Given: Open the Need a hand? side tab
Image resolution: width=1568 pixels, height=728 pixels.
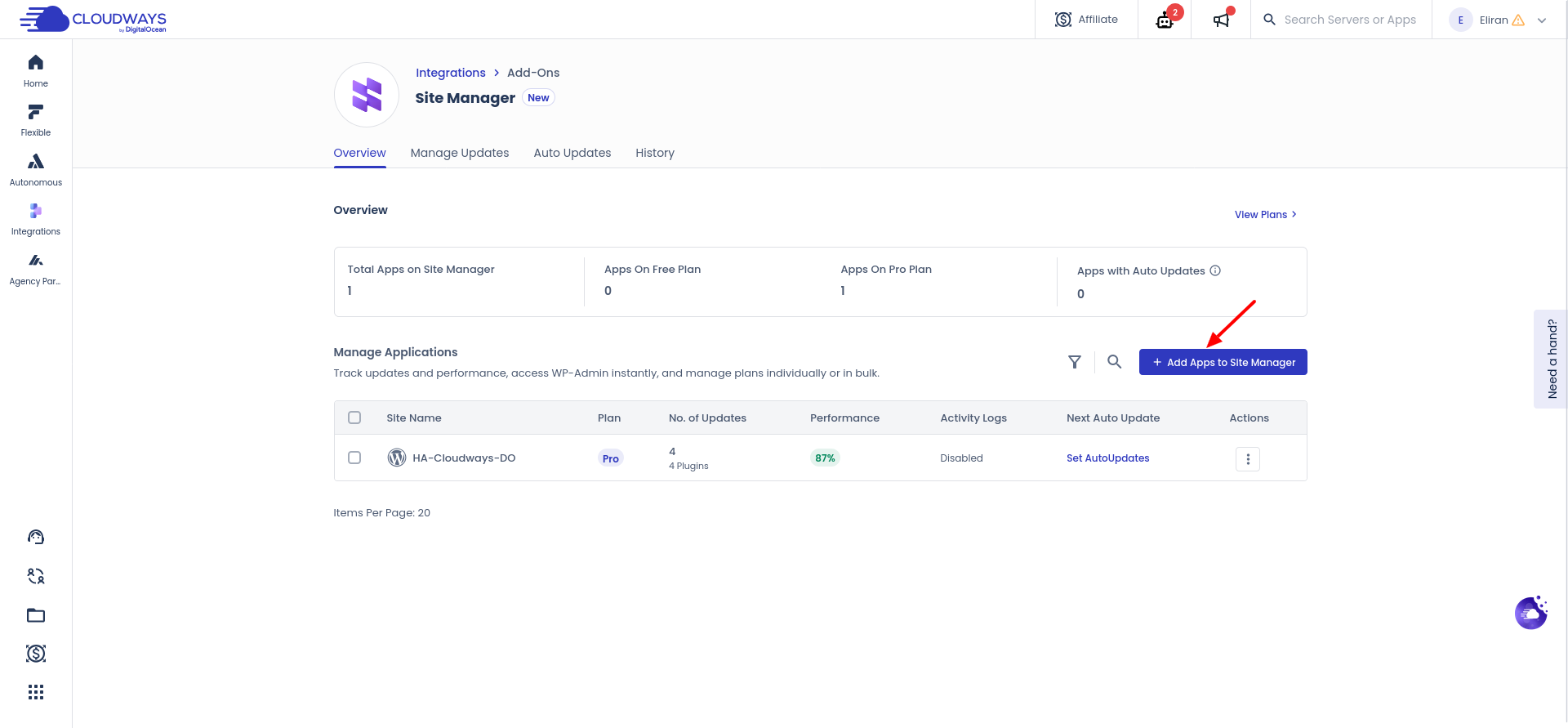Looking at the screenshot, I should pos(1551,359).
